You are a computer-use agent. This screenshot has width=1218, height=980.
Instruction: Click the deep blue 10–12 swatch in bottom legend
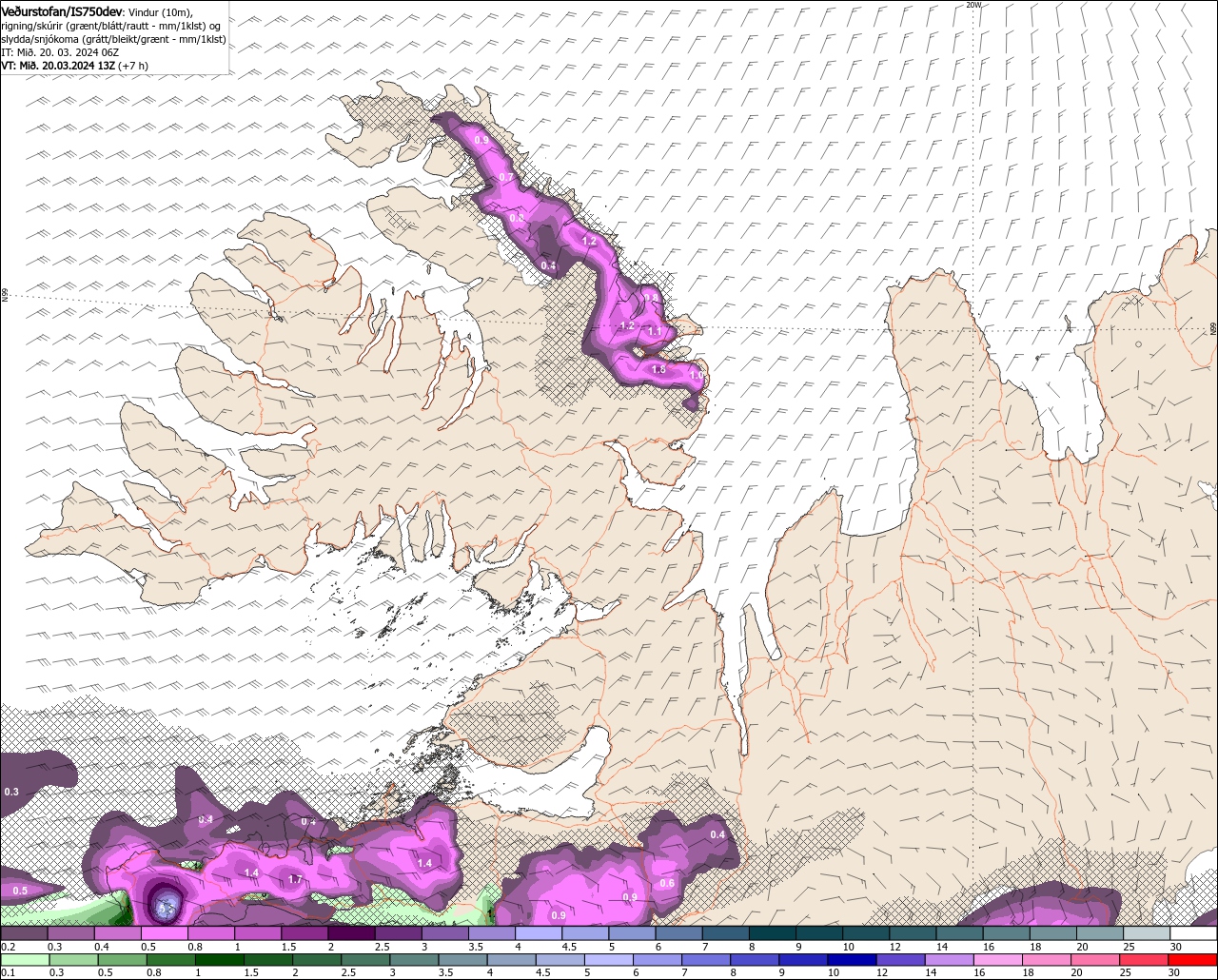(851, 959)
